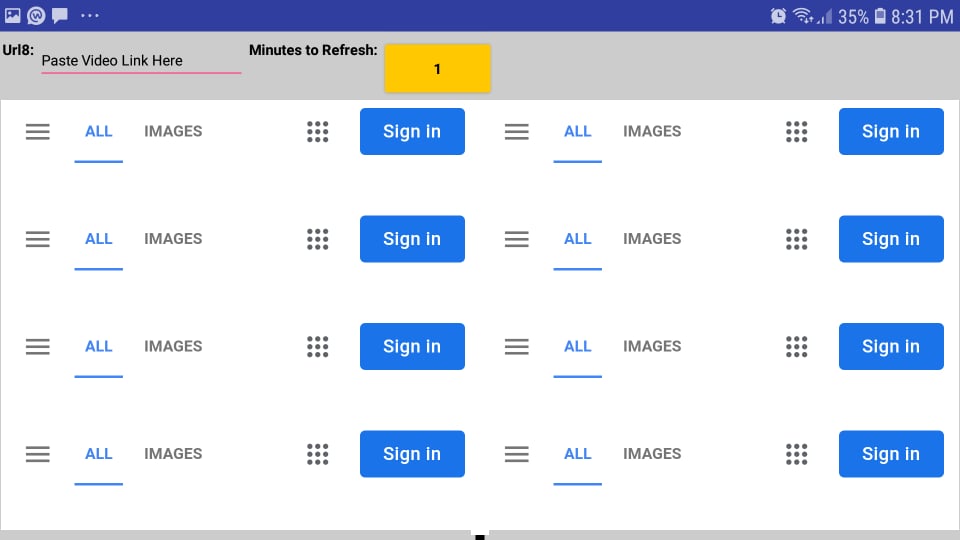Open apps grid in second-row right panel
960x540 pixels.
point(797,239)
